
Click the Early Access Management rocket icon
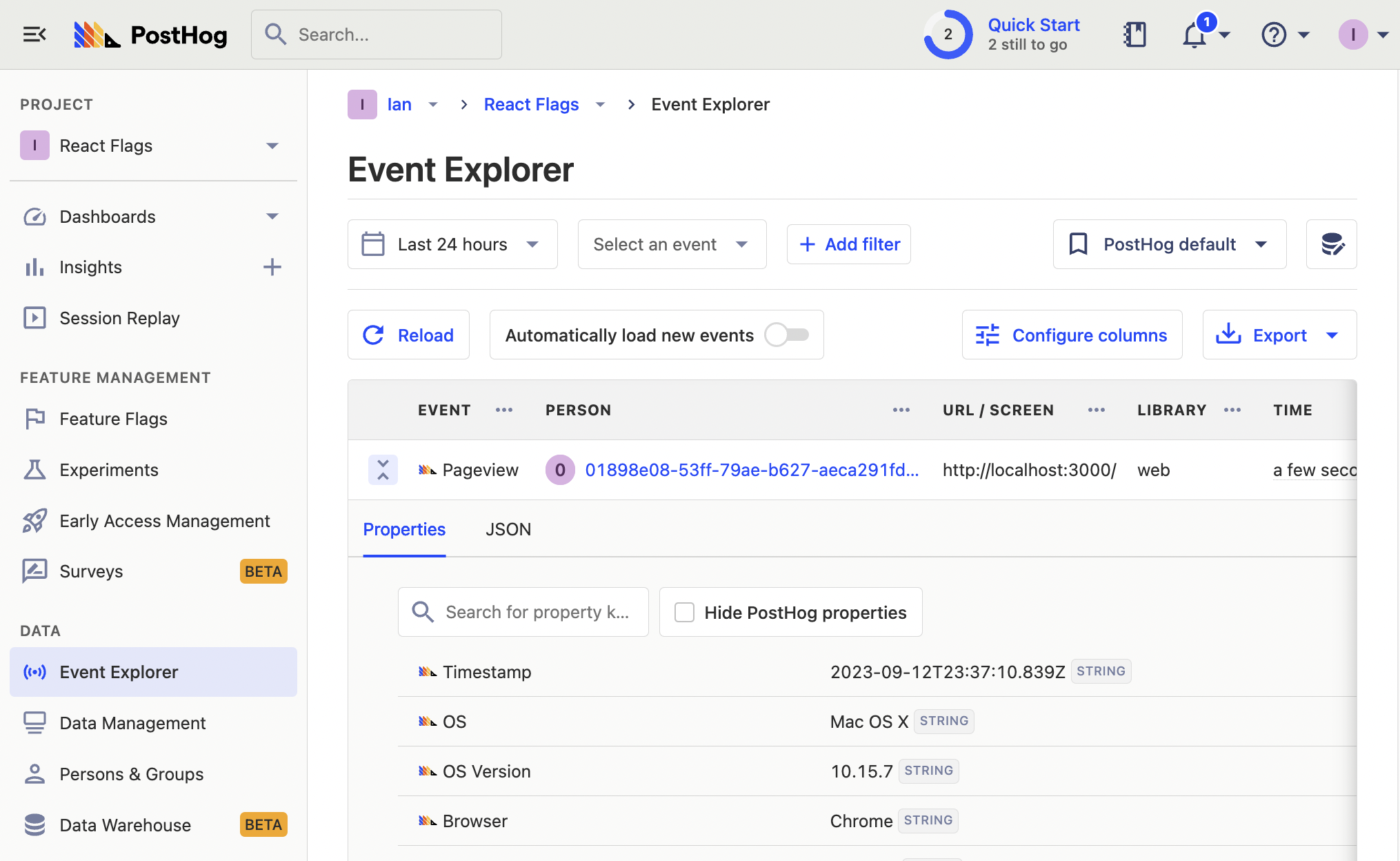[x=34, y=521]
